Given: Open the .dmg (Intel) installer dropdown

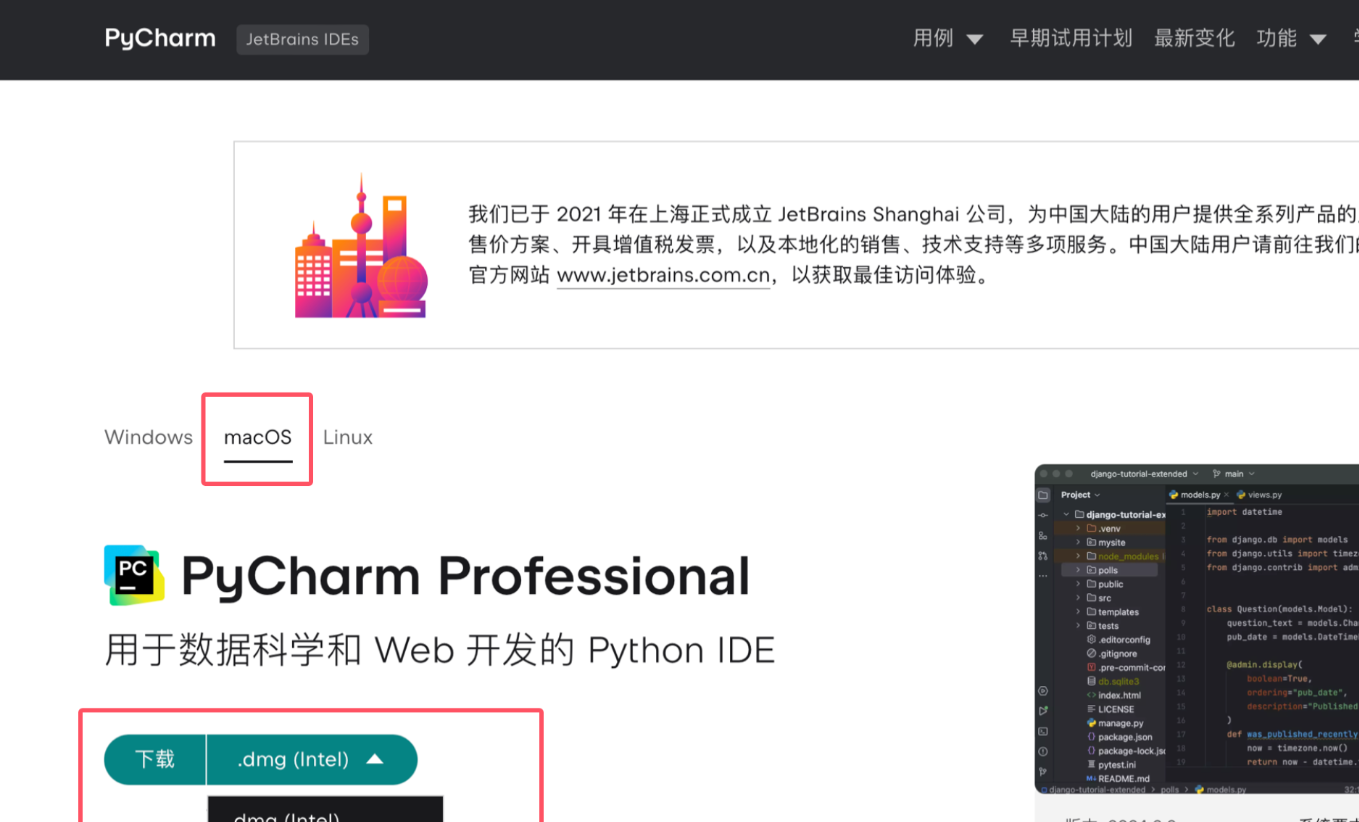Looking at the screenshot, I should tap(312, 759).
